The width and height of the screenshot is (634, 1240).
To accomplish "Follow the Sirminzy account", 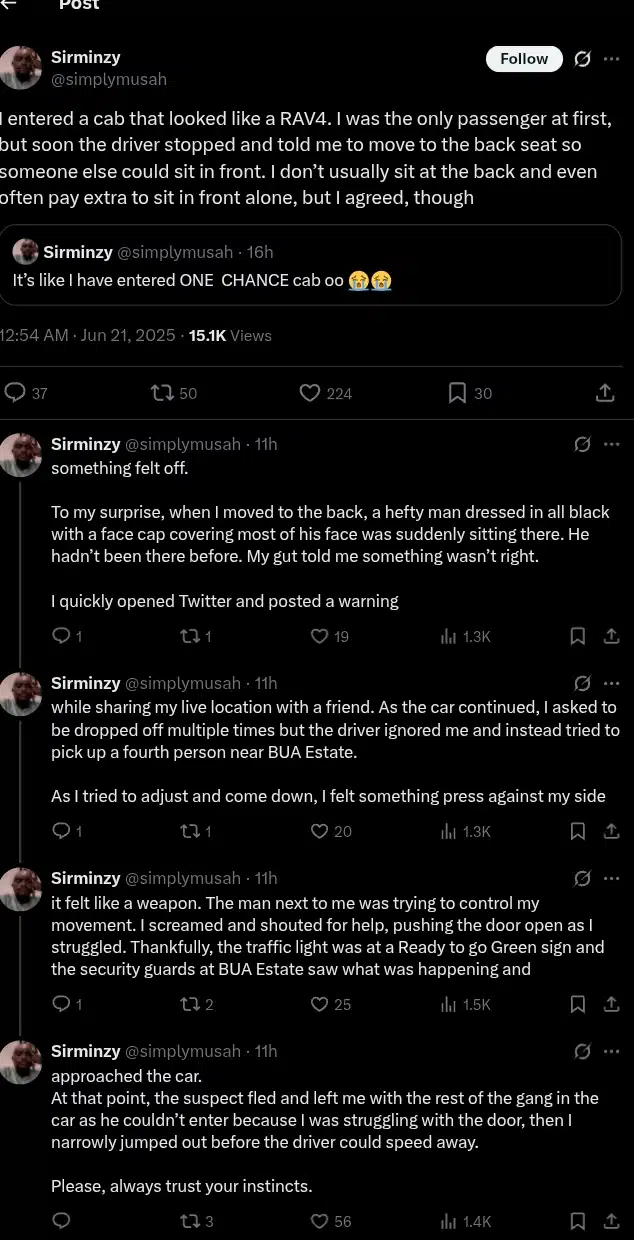I will [x=524, y=59].
